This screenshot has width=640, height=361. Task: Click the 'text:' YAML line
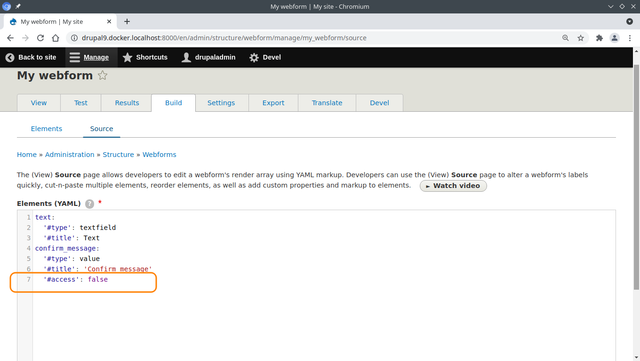point(45,217)
